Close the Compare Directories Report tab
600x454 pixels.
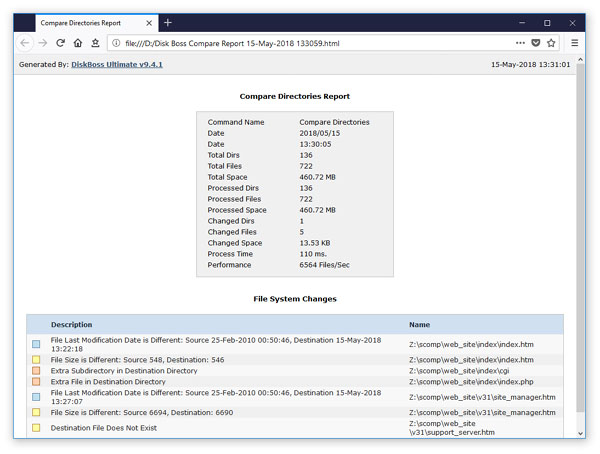(x=149, y=23)
